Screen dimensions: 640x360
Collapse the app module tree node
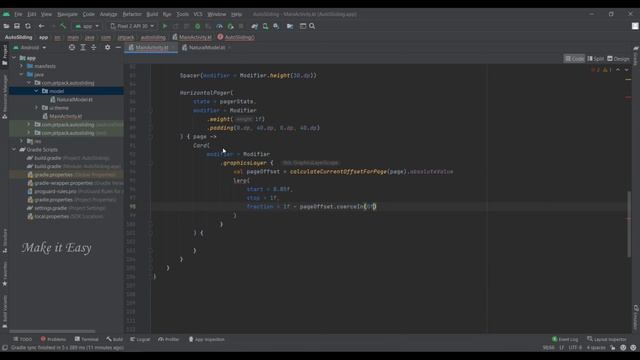[x=14, y=58]
